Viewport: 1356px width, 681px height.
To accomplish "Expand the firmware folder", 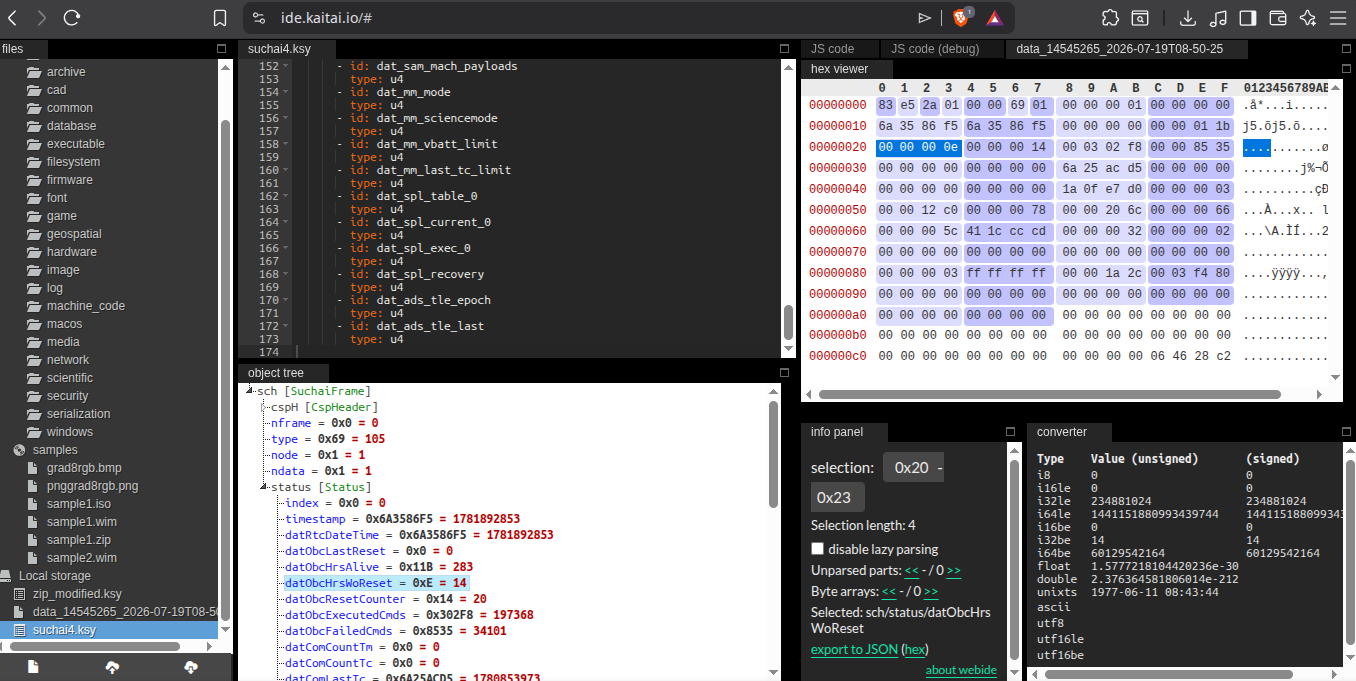I will [69, 180].
